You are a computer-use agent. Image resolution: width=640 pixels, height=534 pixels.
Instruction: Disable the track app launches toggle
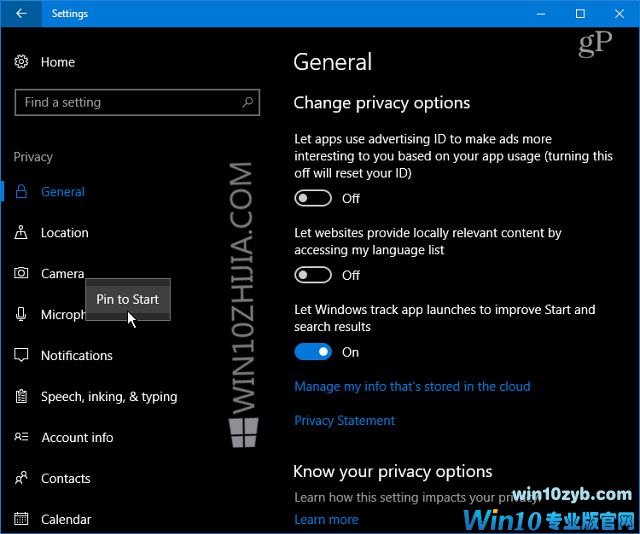[x=313, y=352]
